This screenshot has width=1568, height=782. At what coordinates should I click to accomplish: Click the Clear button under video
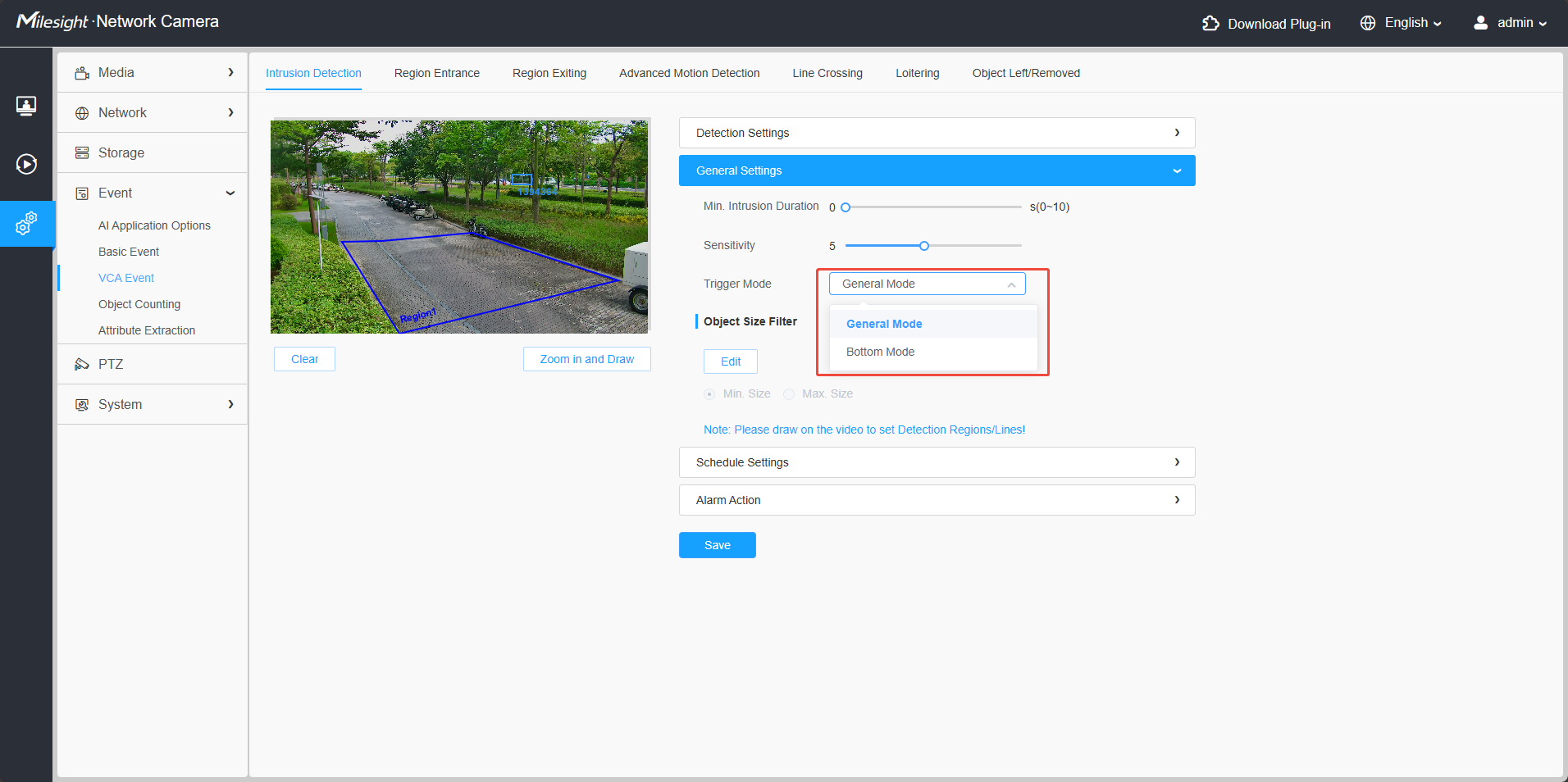[x=304, y=359]
